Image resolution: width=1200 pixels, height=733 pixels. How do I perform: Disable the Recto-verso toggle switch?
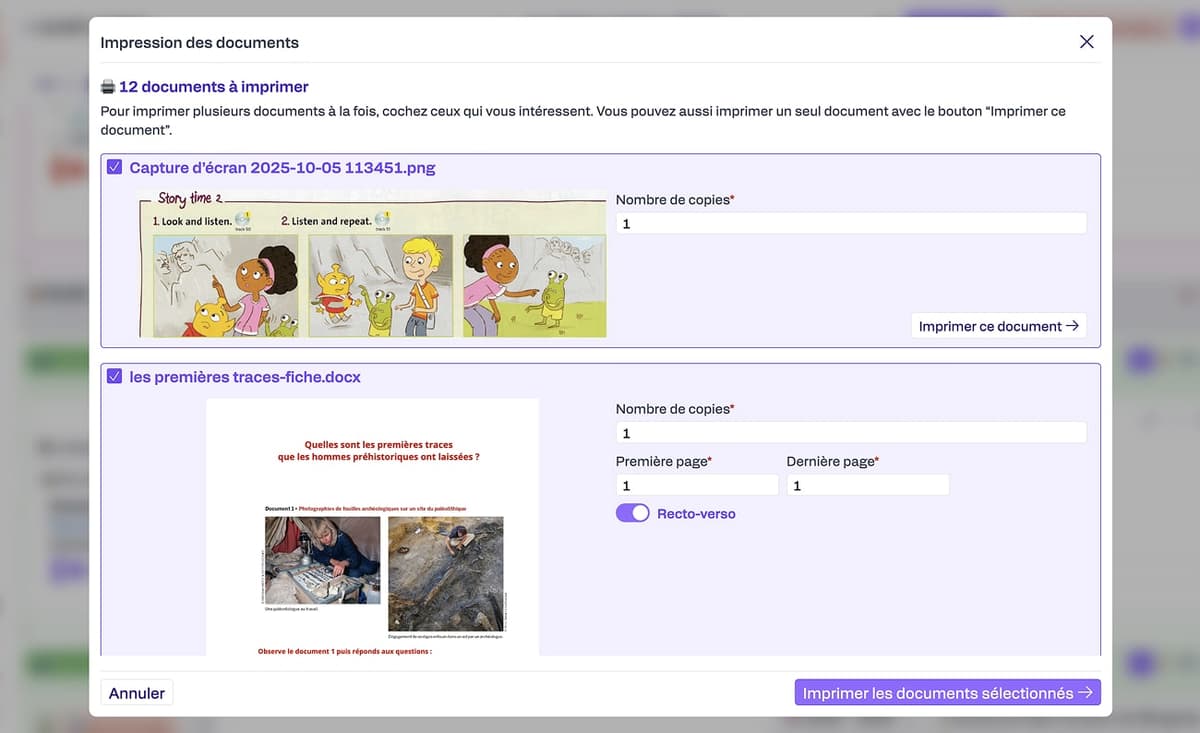[632, 513]
